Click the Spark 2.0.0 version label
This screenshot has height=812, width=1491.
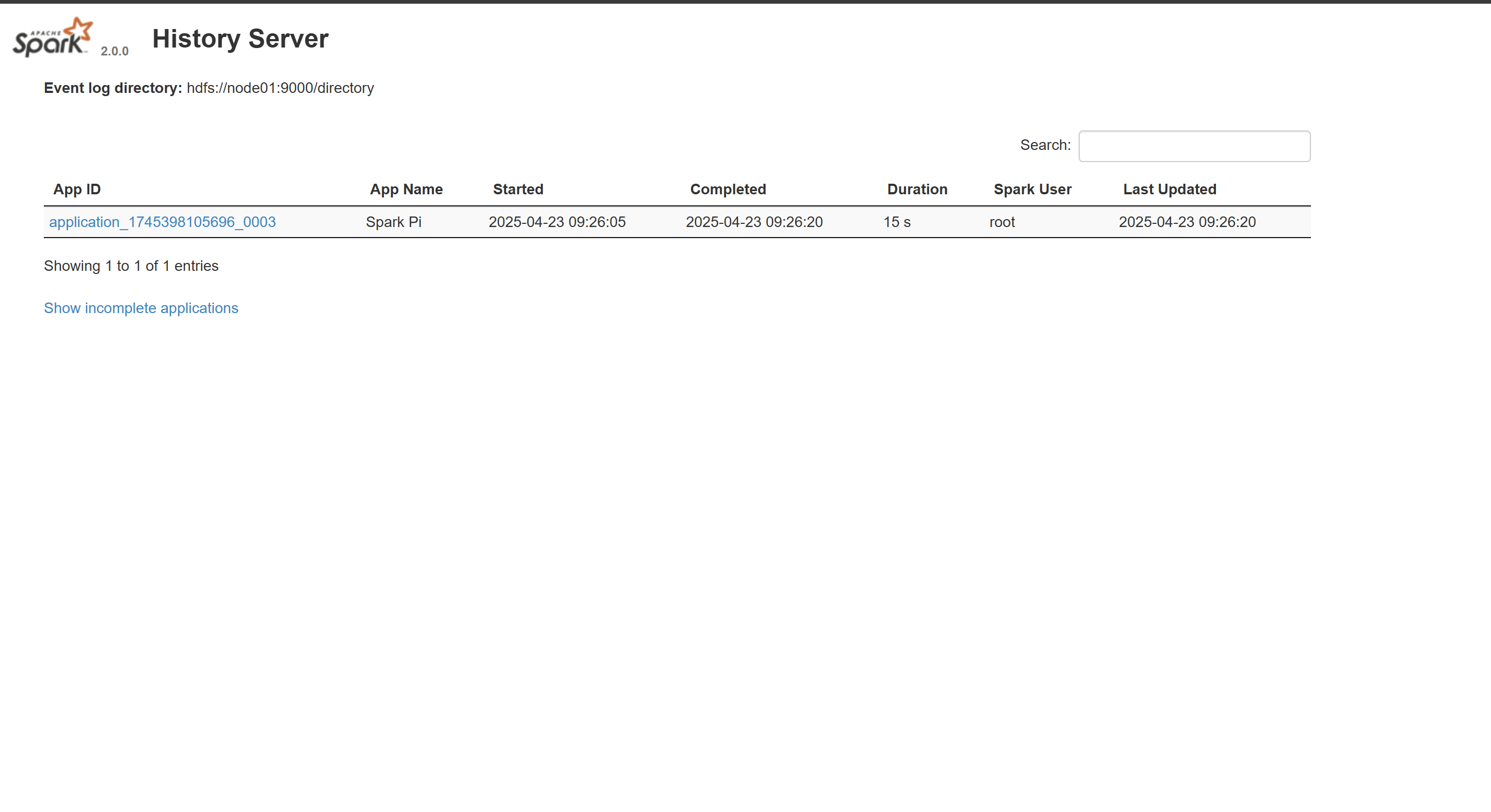[x=115, y=51]
